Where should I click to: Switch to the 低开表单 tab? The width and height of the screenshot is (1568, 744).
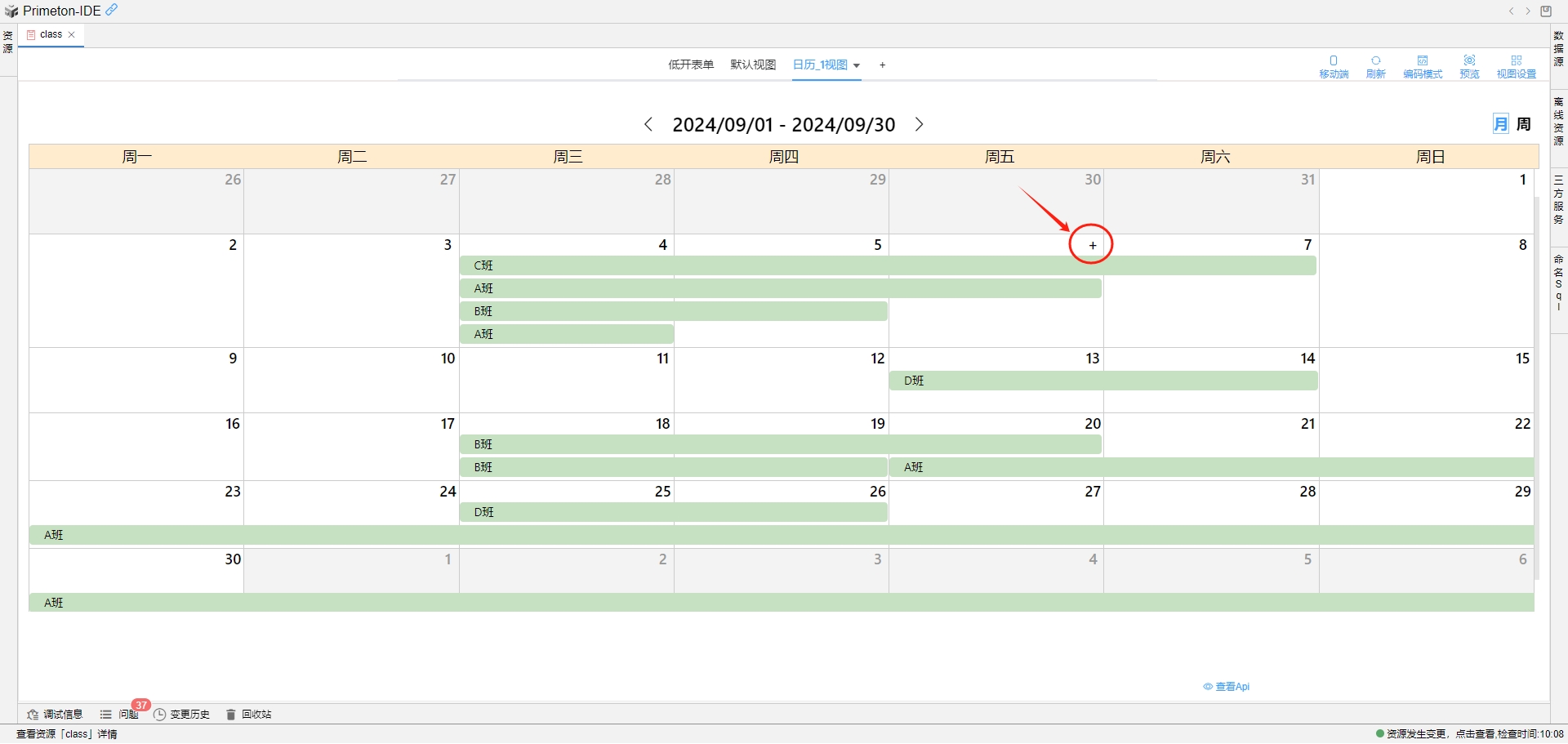tap(691, 65)
